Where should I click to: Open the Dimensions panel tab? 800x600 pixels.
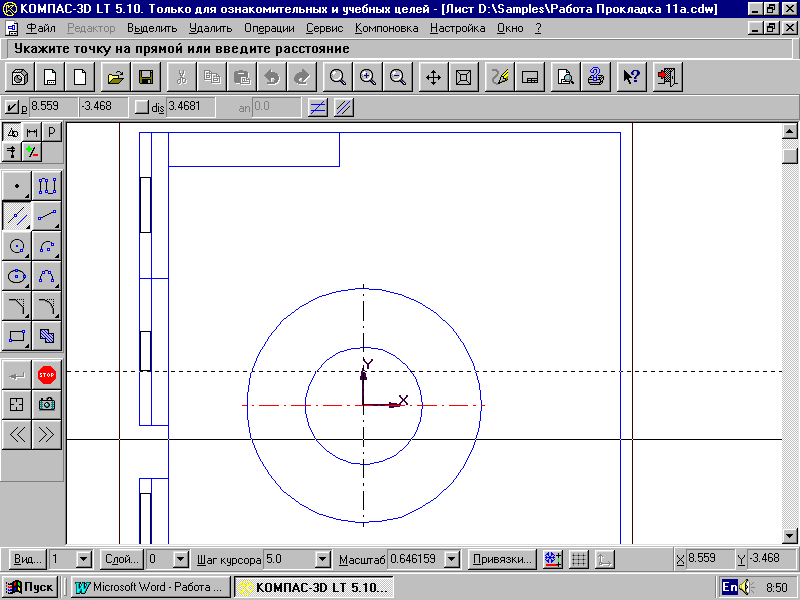pyautogui.click(x=32, y=132)
